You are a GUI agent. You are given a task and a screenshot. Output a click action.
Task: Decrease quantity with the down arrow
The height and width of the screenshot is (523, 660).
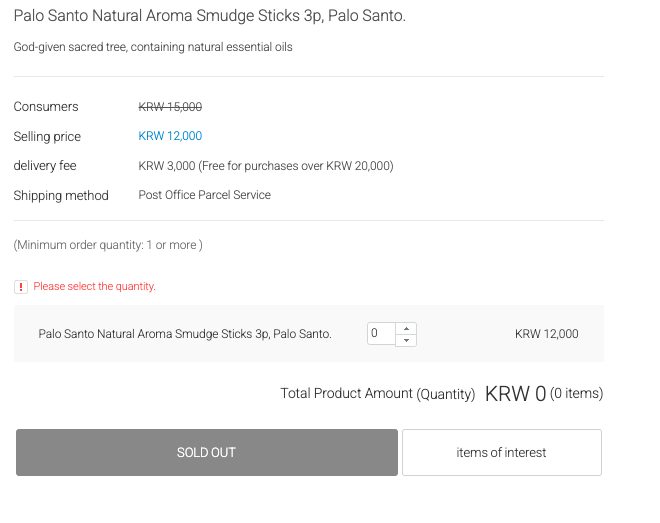[x=406, y=340]
